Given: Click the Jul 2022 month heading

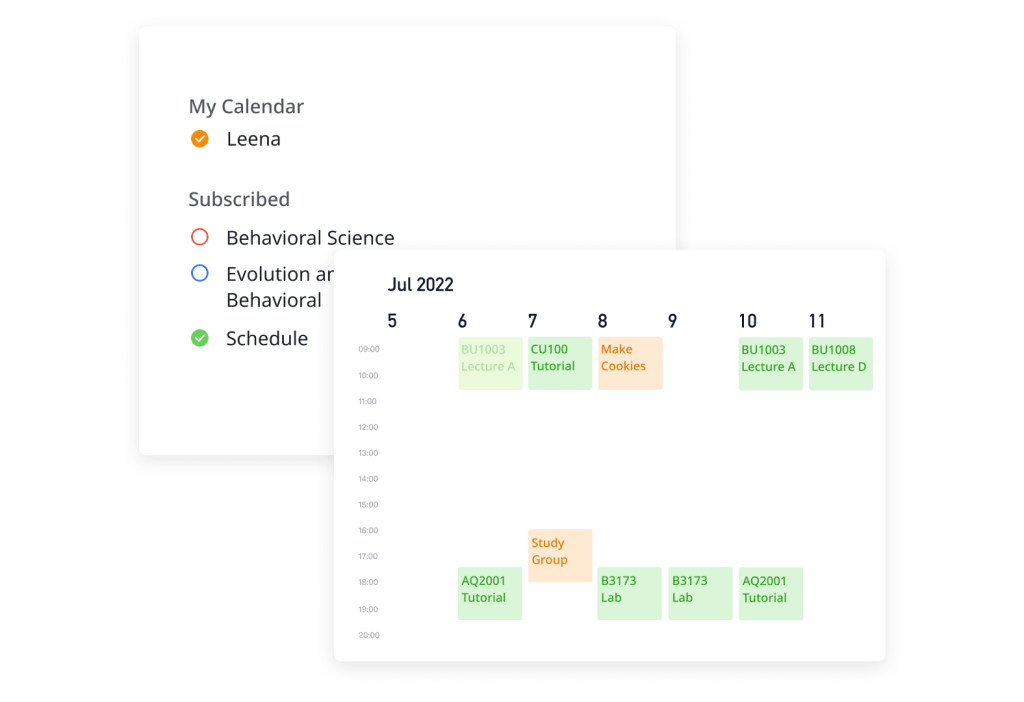Looking at the screenshot, I should tap(421, 285).
